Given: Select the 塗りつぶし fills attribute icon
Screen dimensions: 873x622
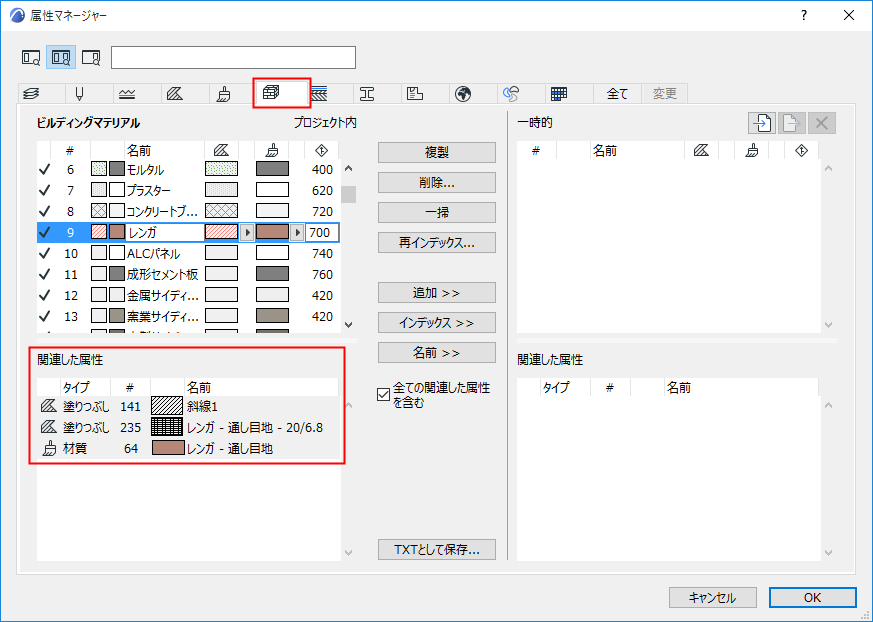Looking at the screenshot, I should [177, 93].
